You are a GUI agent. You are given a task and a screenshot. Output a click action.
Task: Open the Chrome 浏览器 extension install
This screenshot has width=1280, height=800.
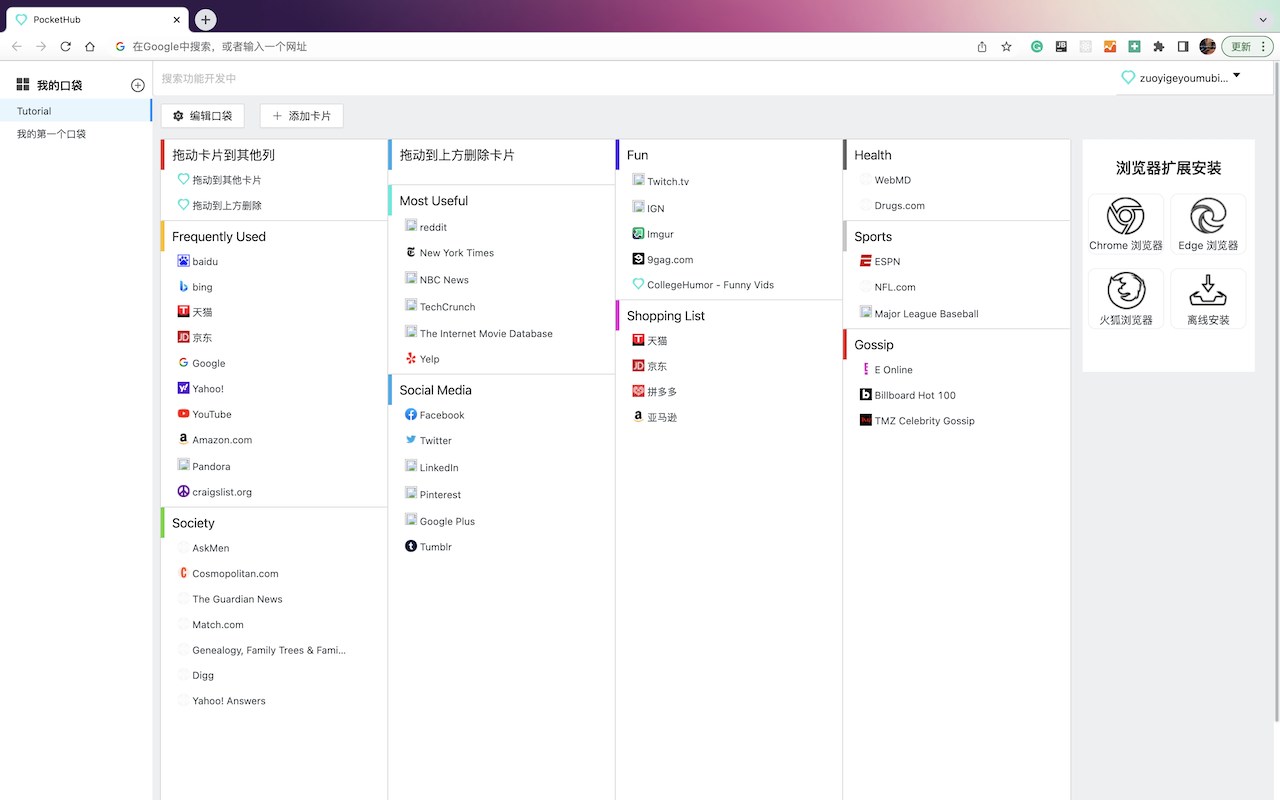(x=1126, y=225)
